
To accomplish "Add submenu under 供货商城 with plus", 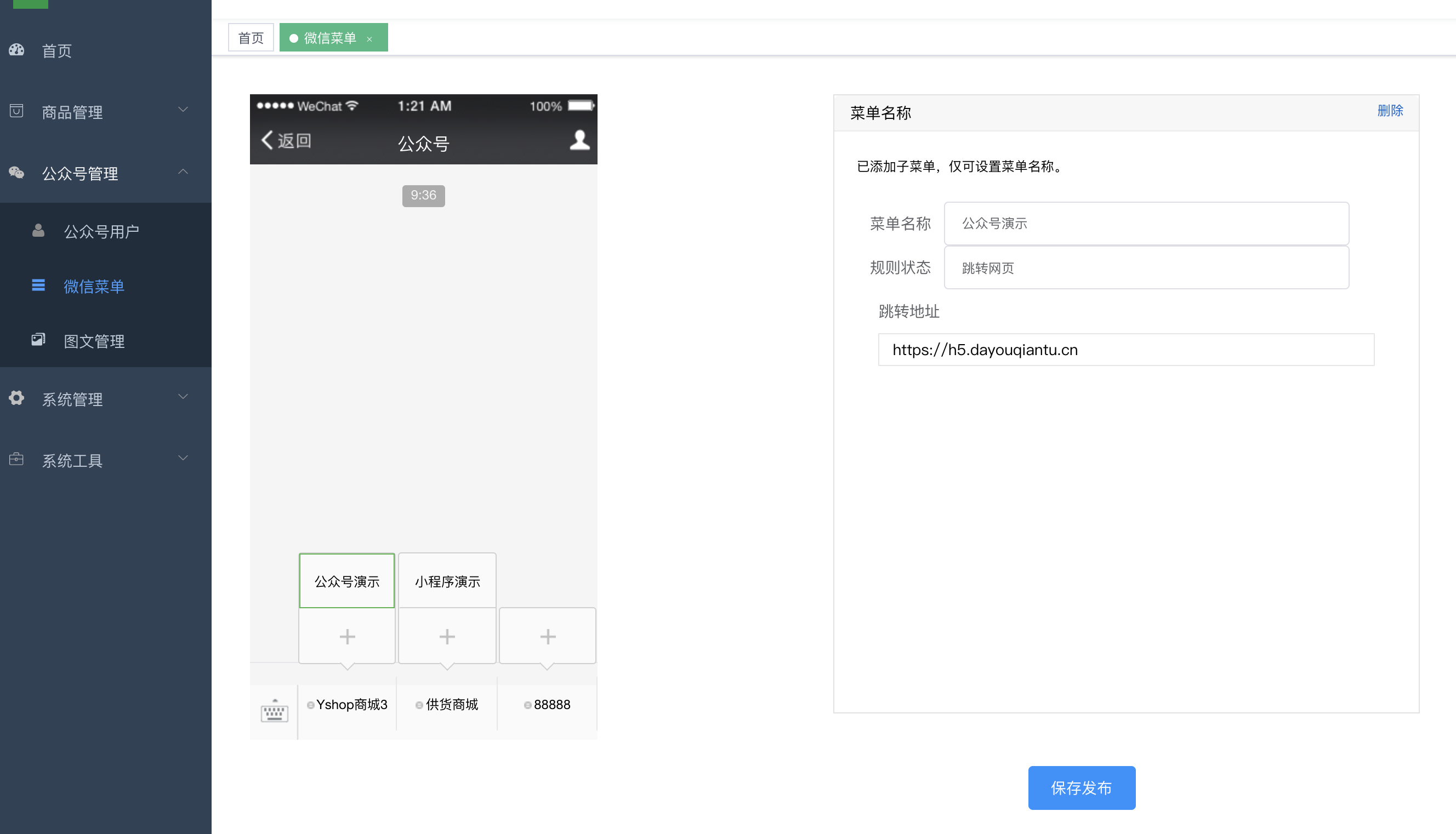I will 447,636.
